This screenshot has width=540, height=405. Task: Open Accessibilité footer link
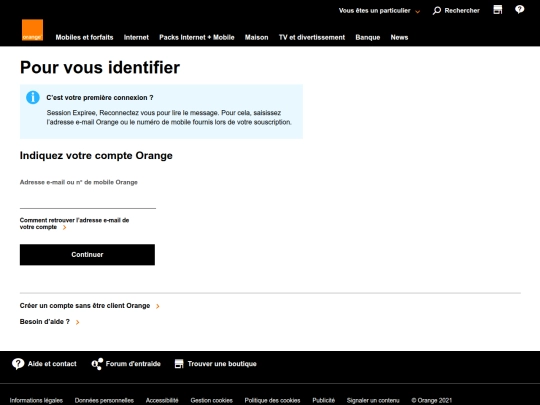[162, 401]
